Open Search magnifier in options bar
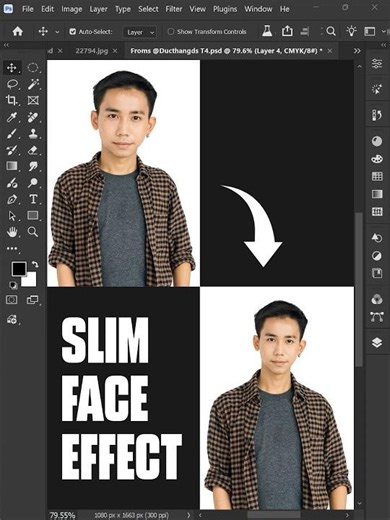 pos(331,31)
